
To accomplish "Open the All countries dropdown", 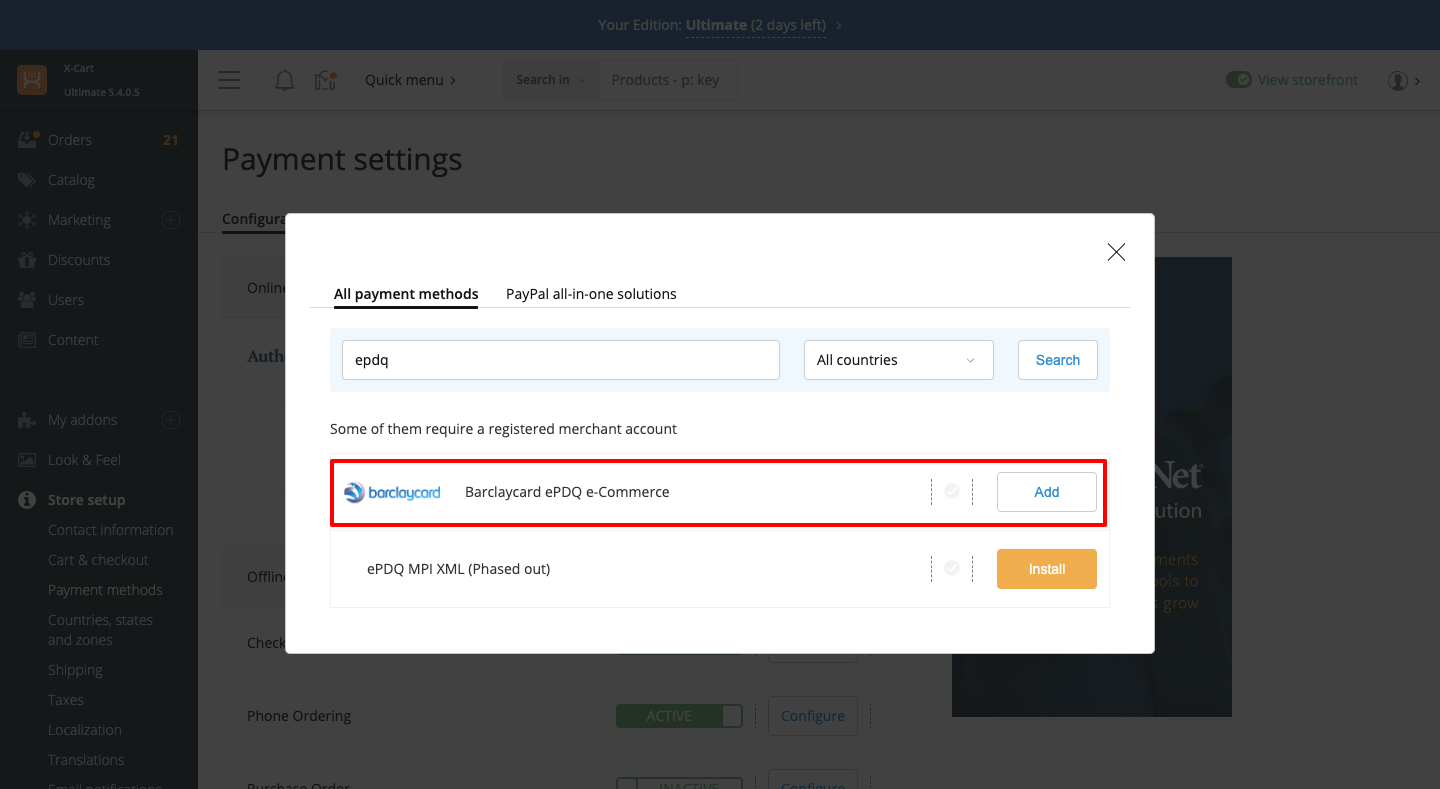I will pyautogui.click(x=898, y=360).
